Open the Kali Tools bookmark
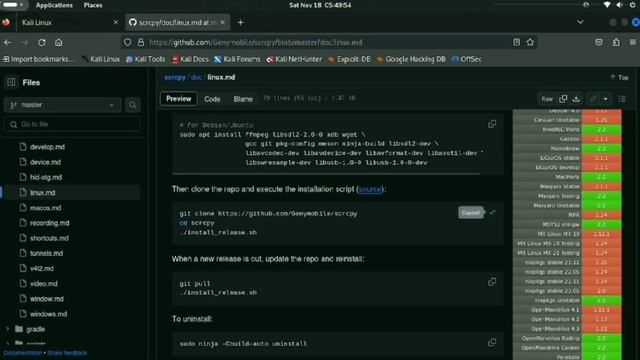 [x=146, y=59]
